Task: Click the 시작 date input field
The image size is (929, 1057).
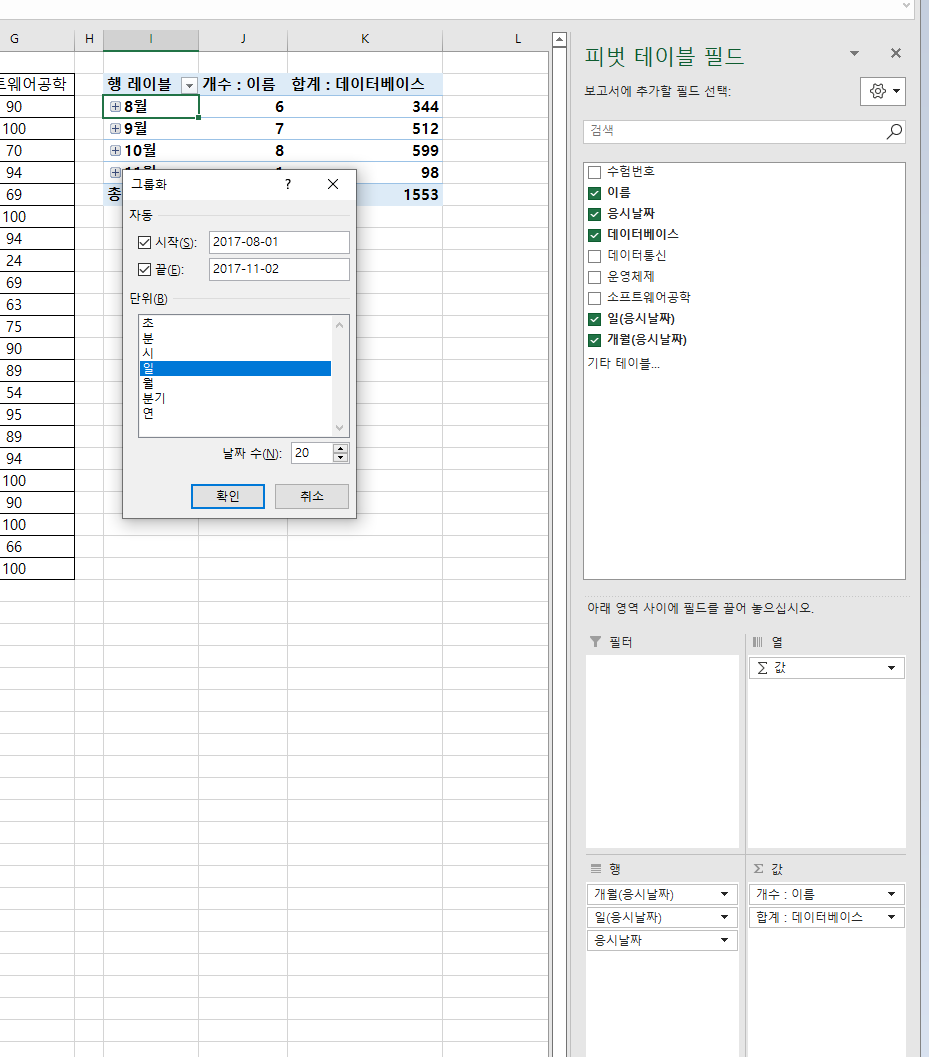Action: pyautogui.click(x=279, y=242)
